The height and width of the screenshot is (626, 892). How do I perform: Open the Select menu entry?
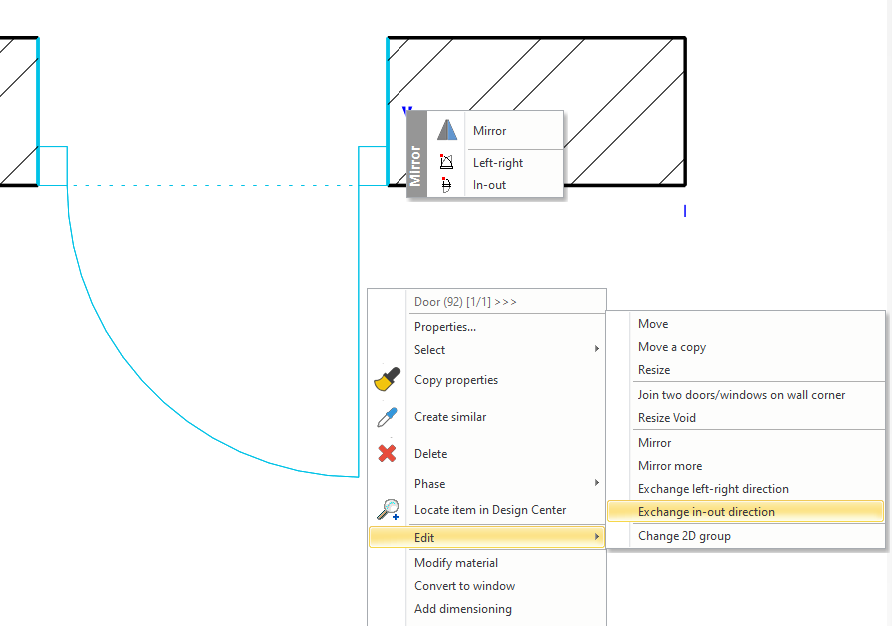487,349
